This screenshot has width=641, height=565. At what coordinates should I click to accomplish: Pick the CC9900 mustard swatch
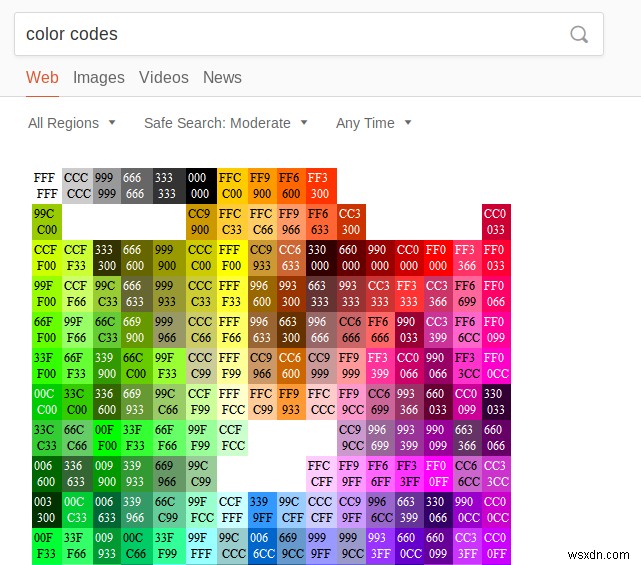click(x=201, y=222)
